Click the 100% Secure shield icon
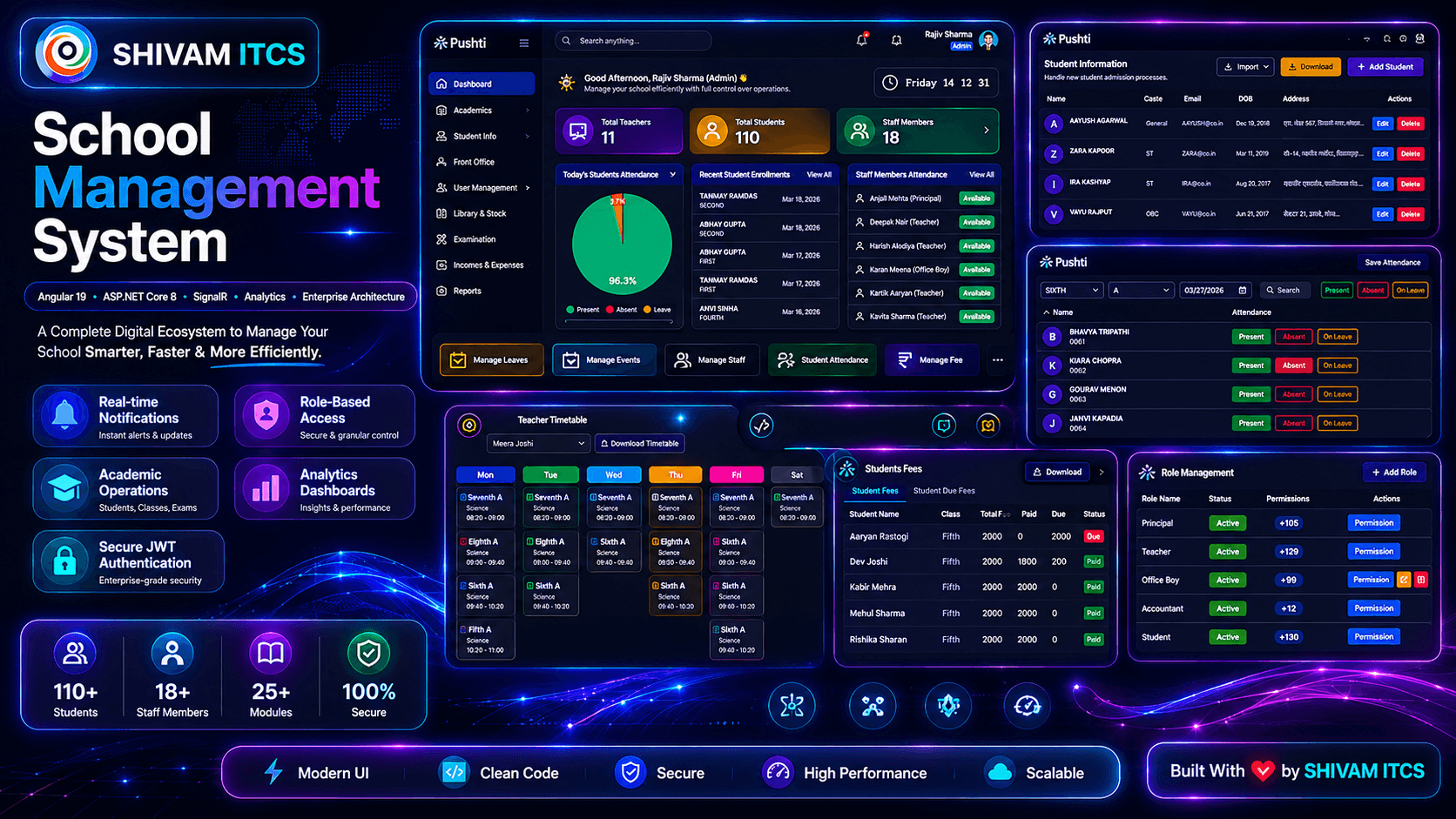Screen dimensions: 1456x819 368,653
